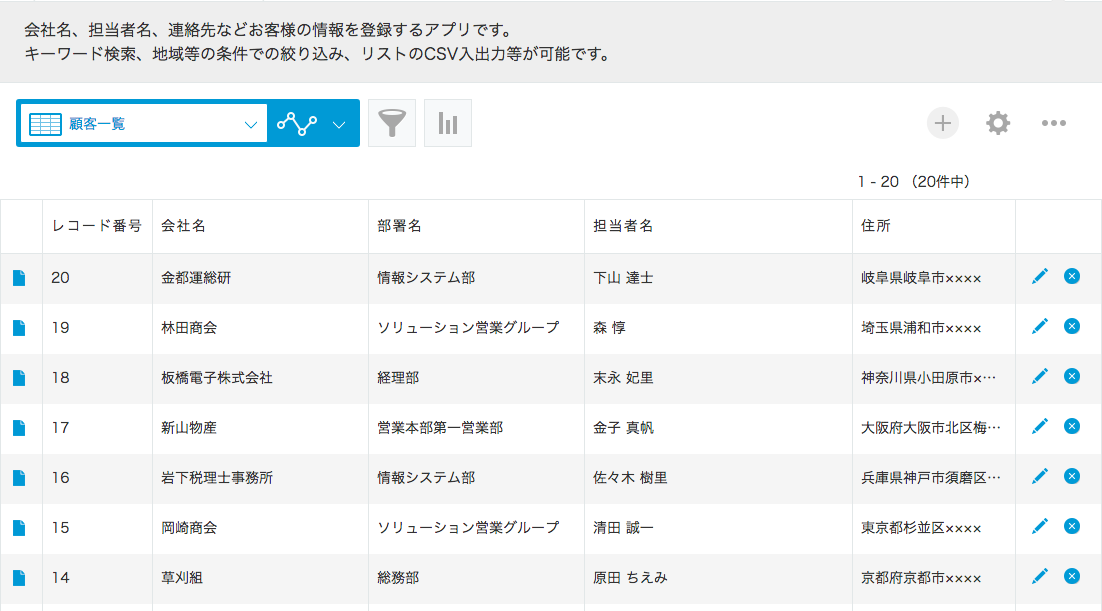Click the レコード番号 column header
The height and width of the screenshot is (611, 1102).
97,226
